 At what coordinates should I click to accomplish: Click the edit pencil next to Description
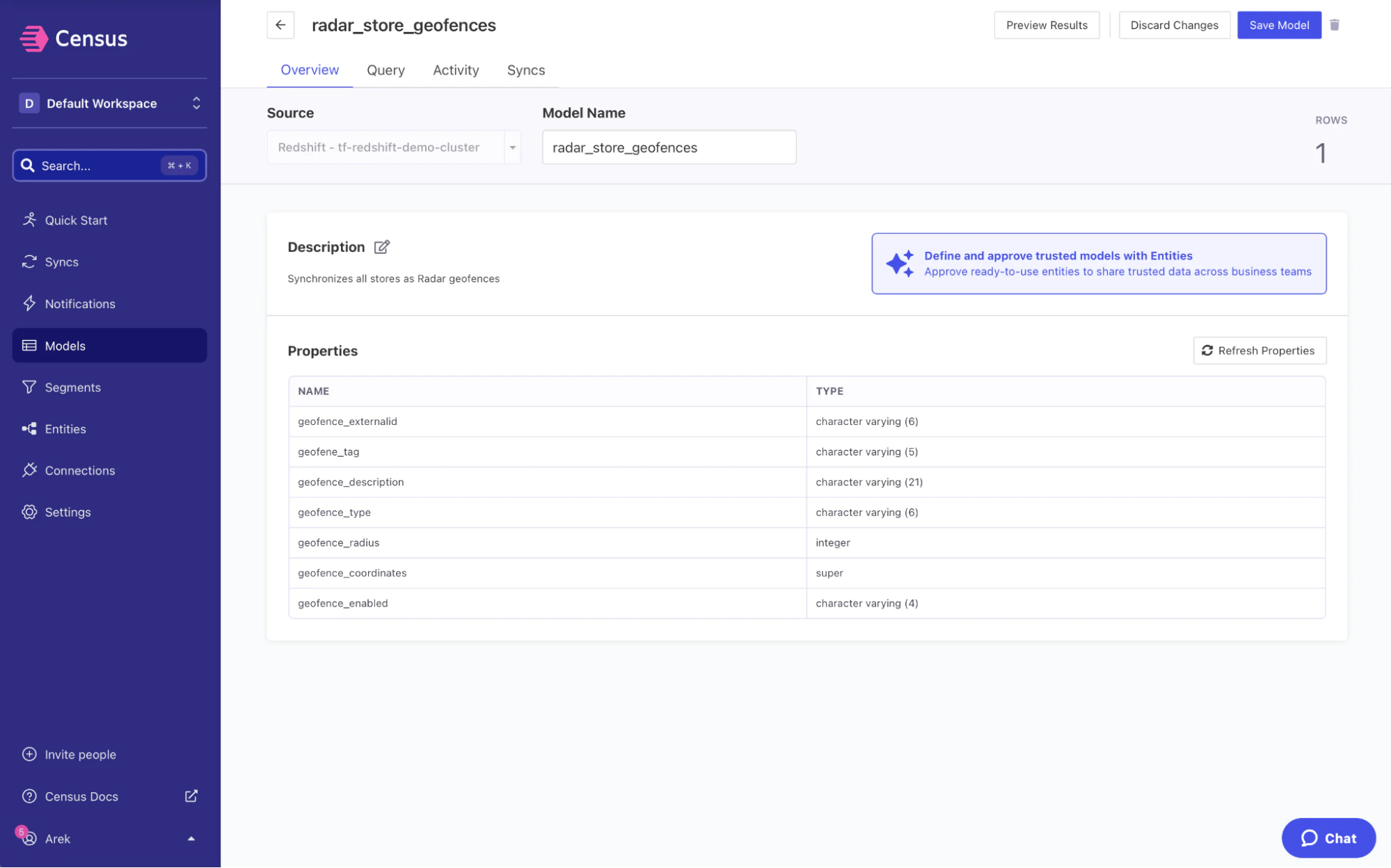coord(382,247)
